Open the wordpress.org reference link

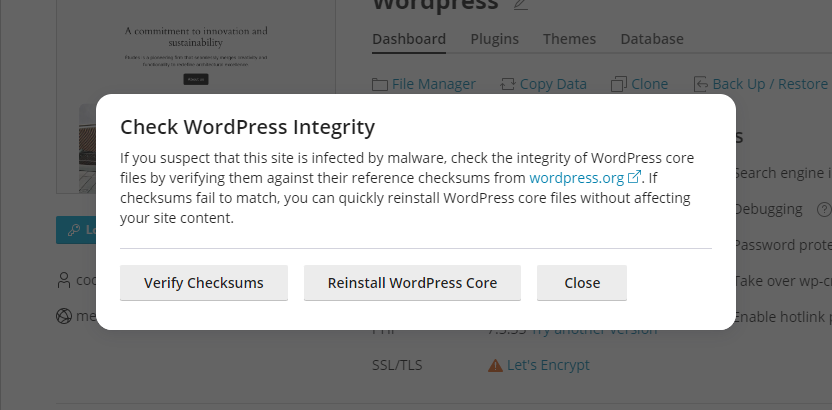coord(576,178)
